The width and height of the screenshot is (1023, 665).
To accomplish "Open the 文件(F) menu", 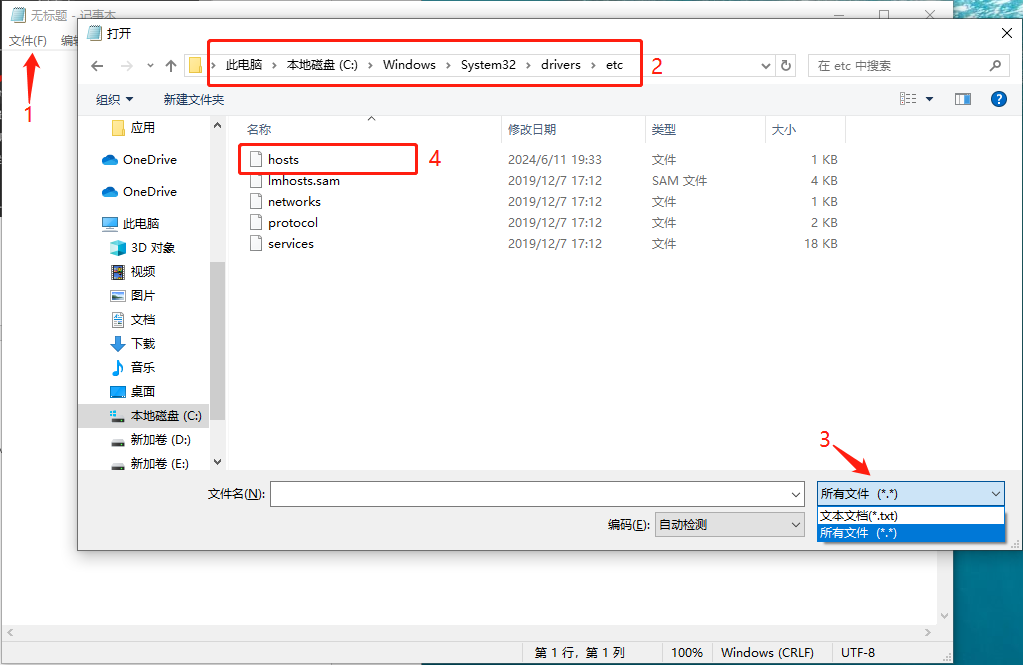I will coord(27,40).
